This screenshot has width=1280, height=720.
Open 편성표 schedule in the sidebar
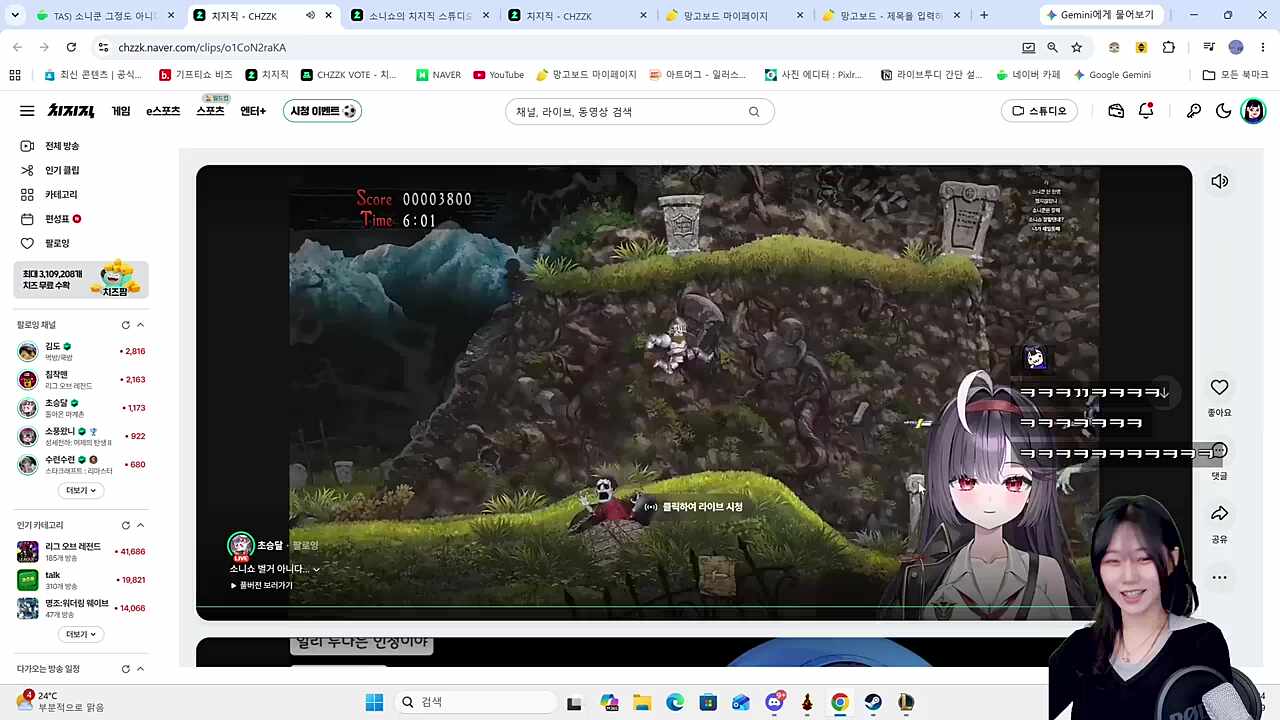(x=57, y=219)
